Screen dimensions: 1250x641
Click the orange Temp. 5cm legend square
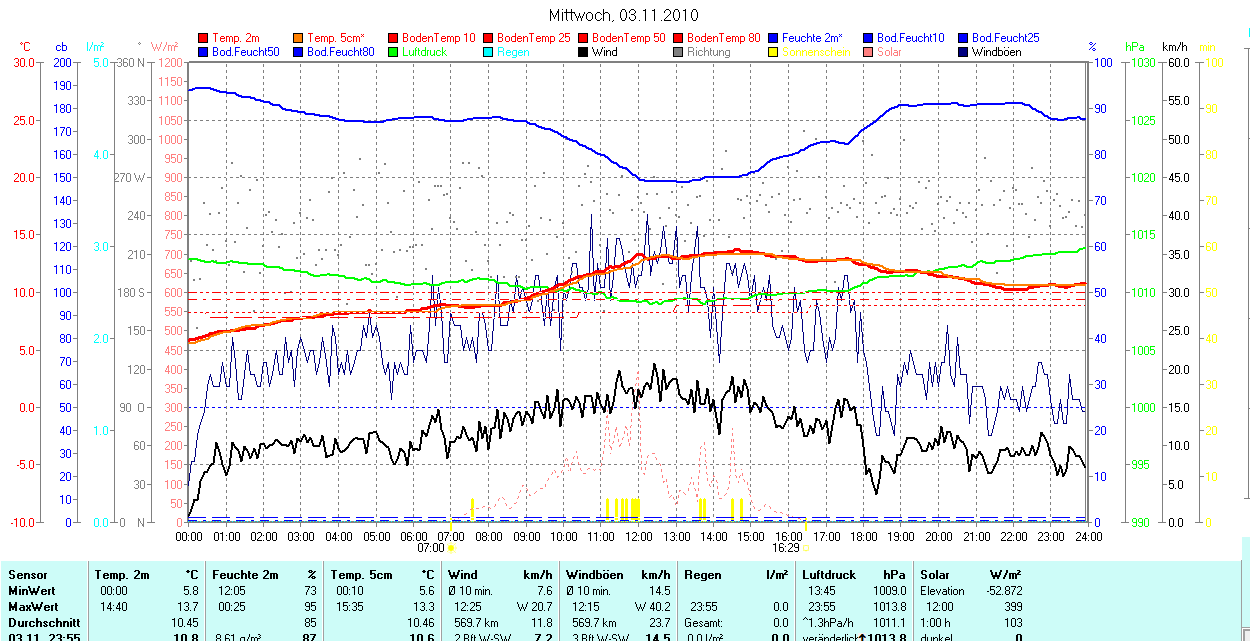[x=299, y=37]
